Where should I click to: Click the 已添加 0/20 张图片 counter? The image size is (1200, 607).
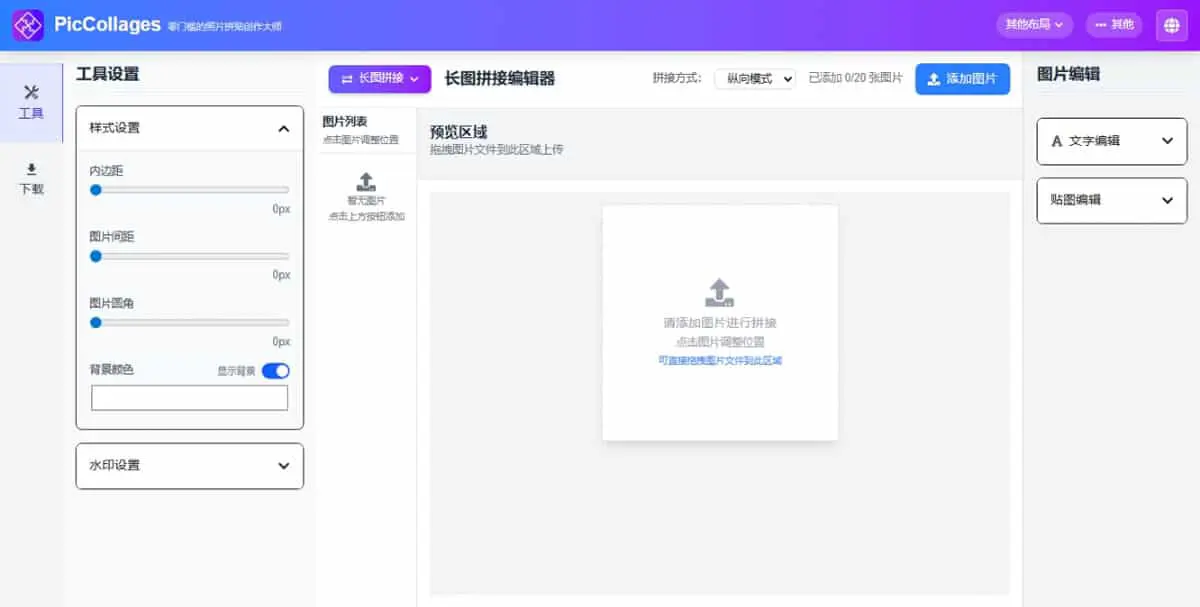[x=855, y=78]
